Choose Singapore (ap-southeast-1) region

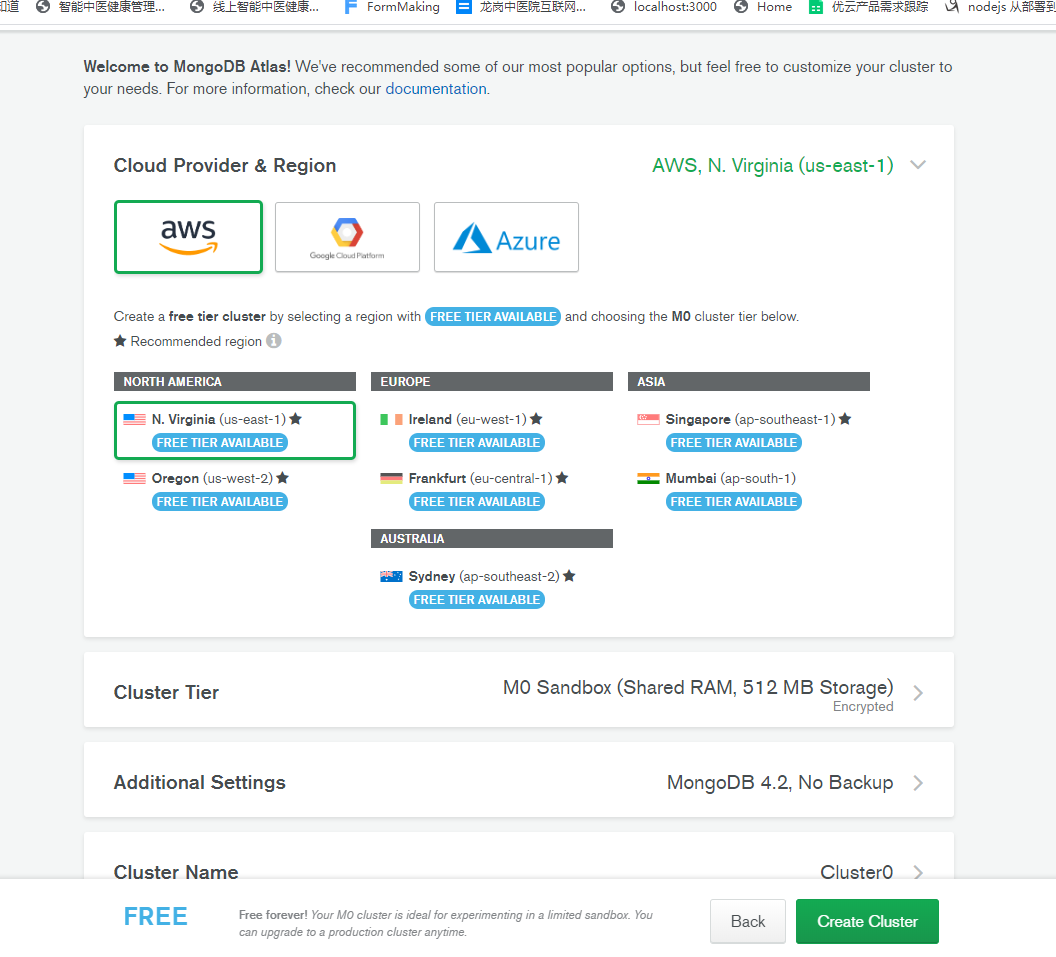click(x=749, y=430)
